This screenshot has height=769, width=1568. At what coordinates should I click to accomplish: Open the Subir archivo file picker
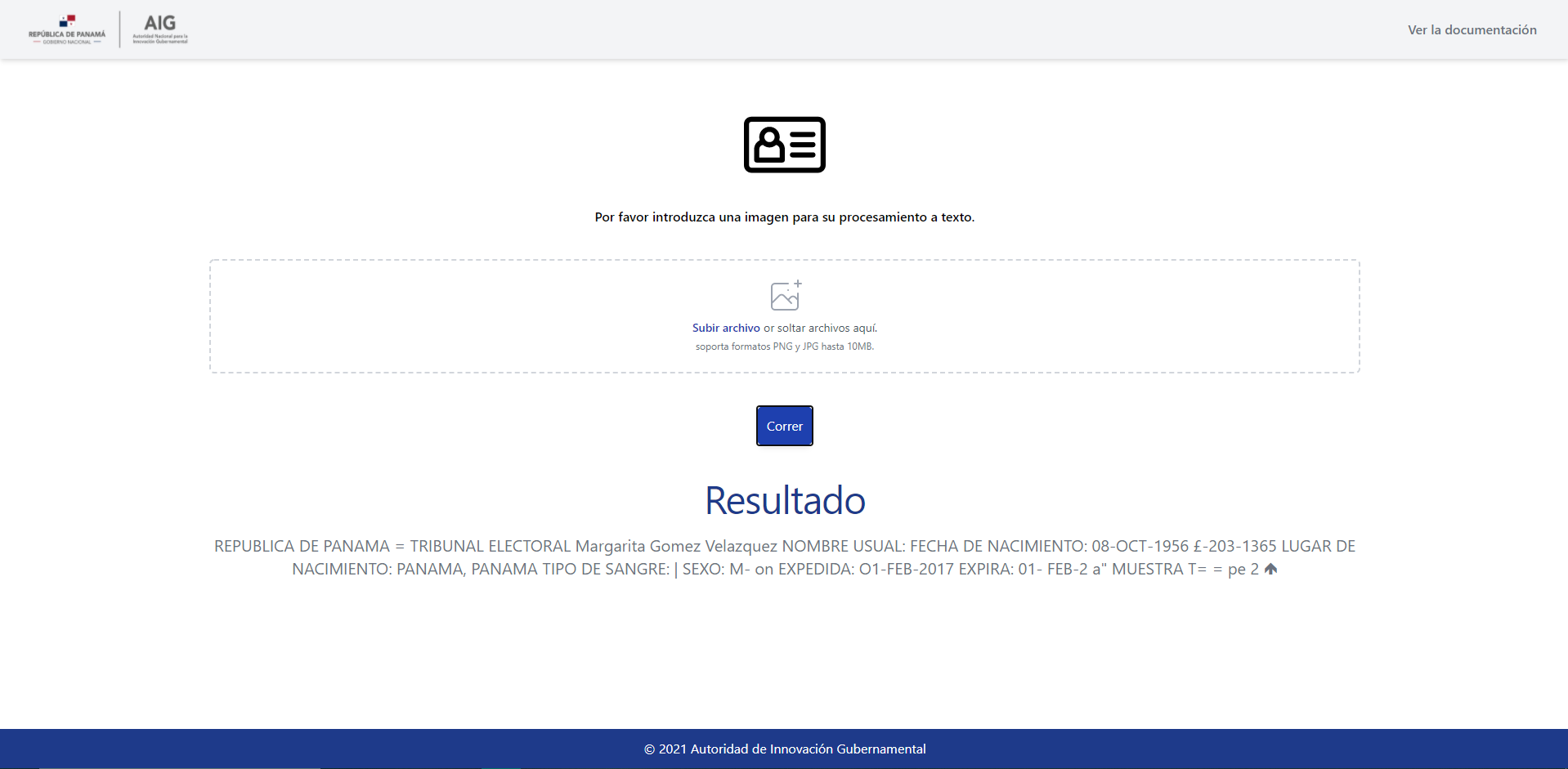[x=725, y=328]
